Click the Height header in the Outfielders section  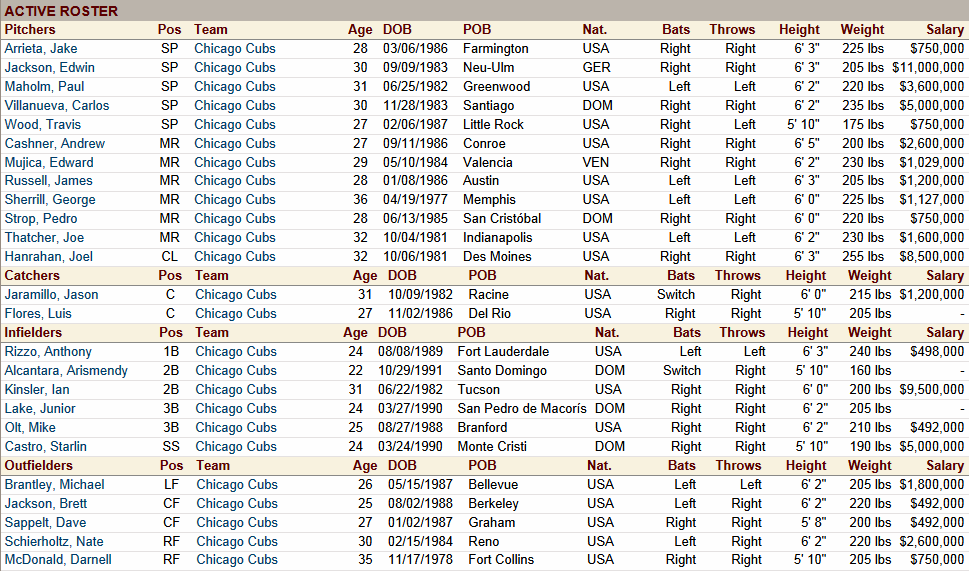[807, 465]
